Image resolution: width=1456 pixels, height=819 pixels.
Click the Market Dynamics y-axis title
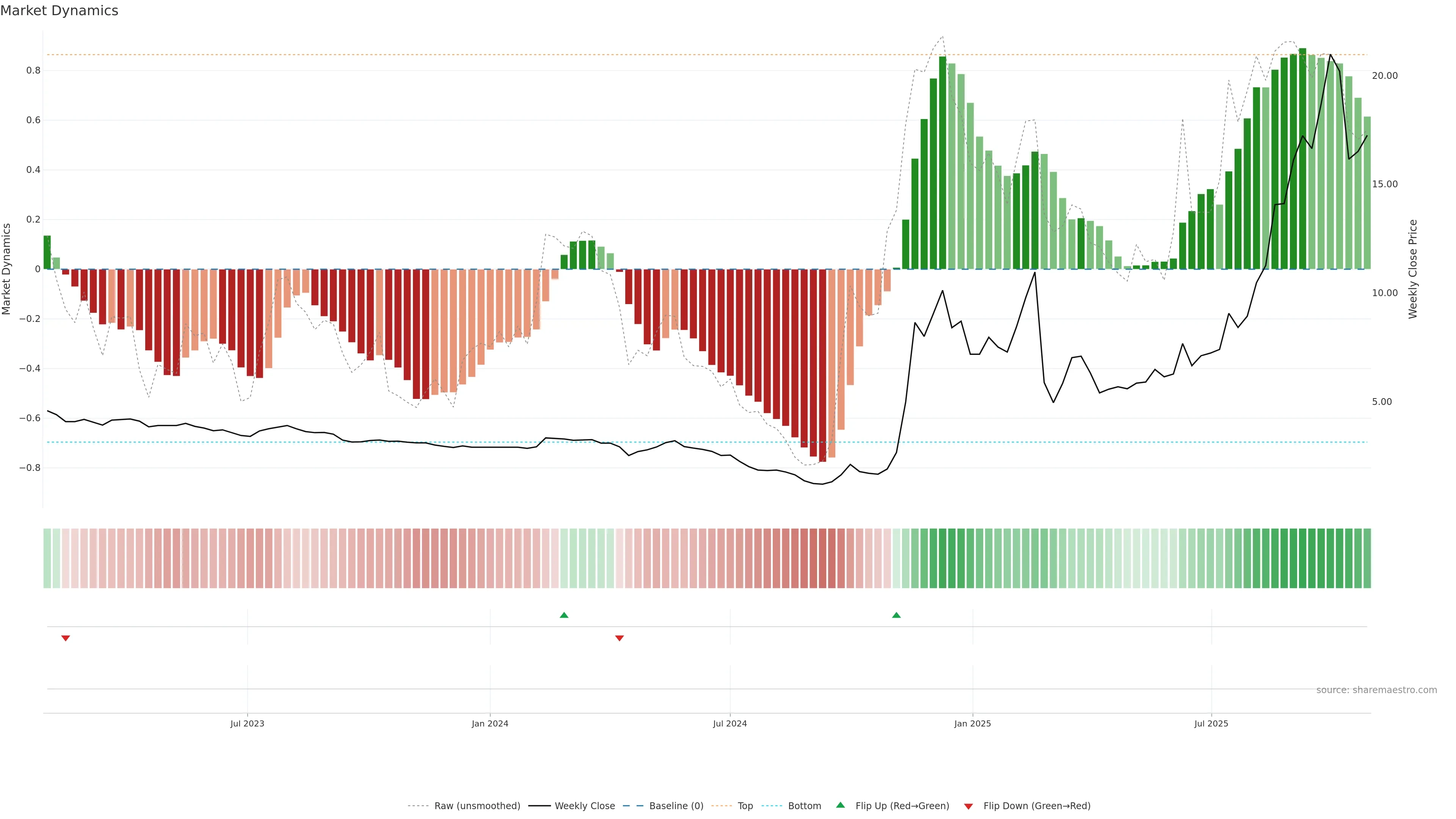coord(7,269)
